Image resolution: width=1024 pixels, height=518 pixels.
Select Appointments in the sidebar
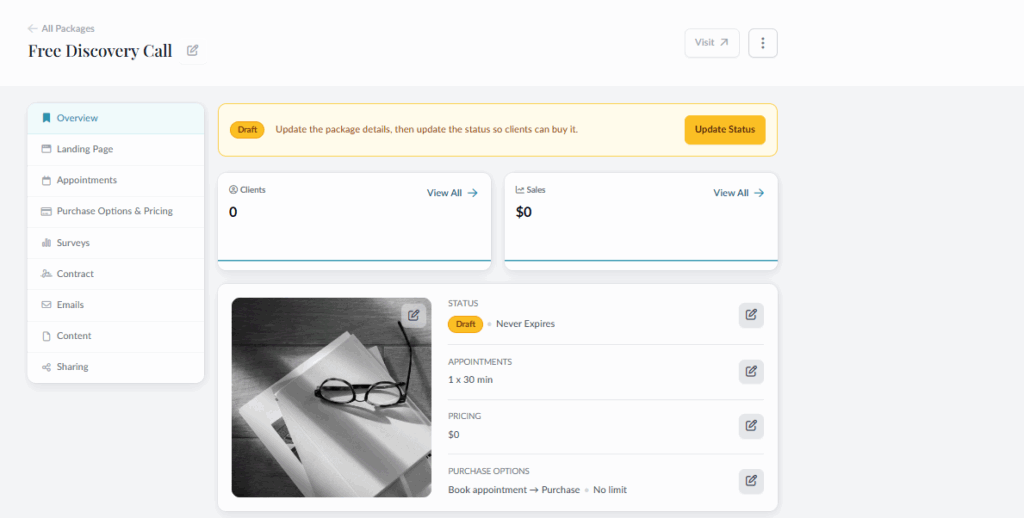pos(86,180)
